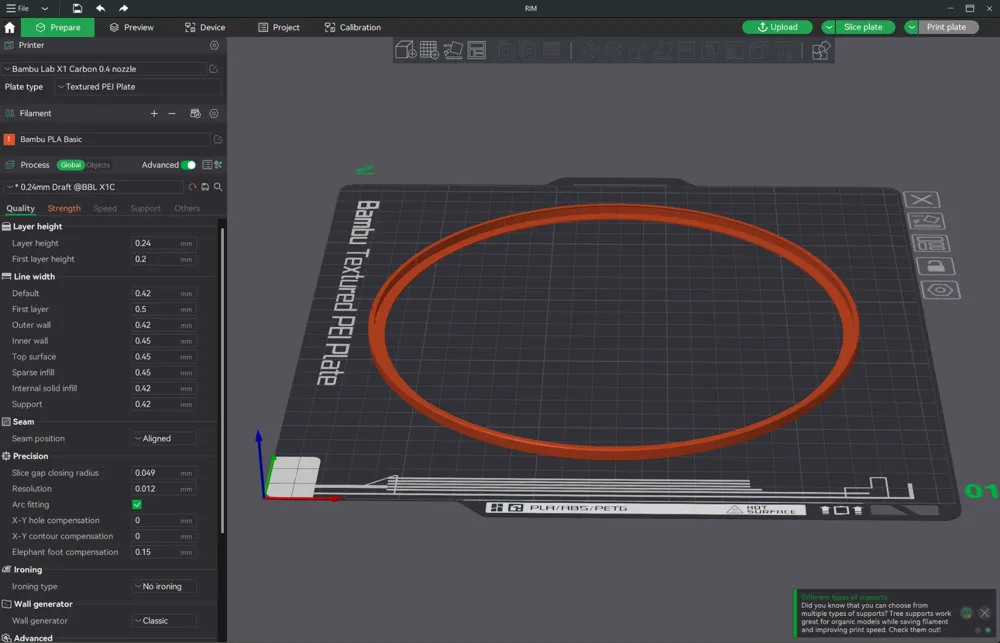
Task: Click the search settings magnifier icon
Action: tap(218, 187)
